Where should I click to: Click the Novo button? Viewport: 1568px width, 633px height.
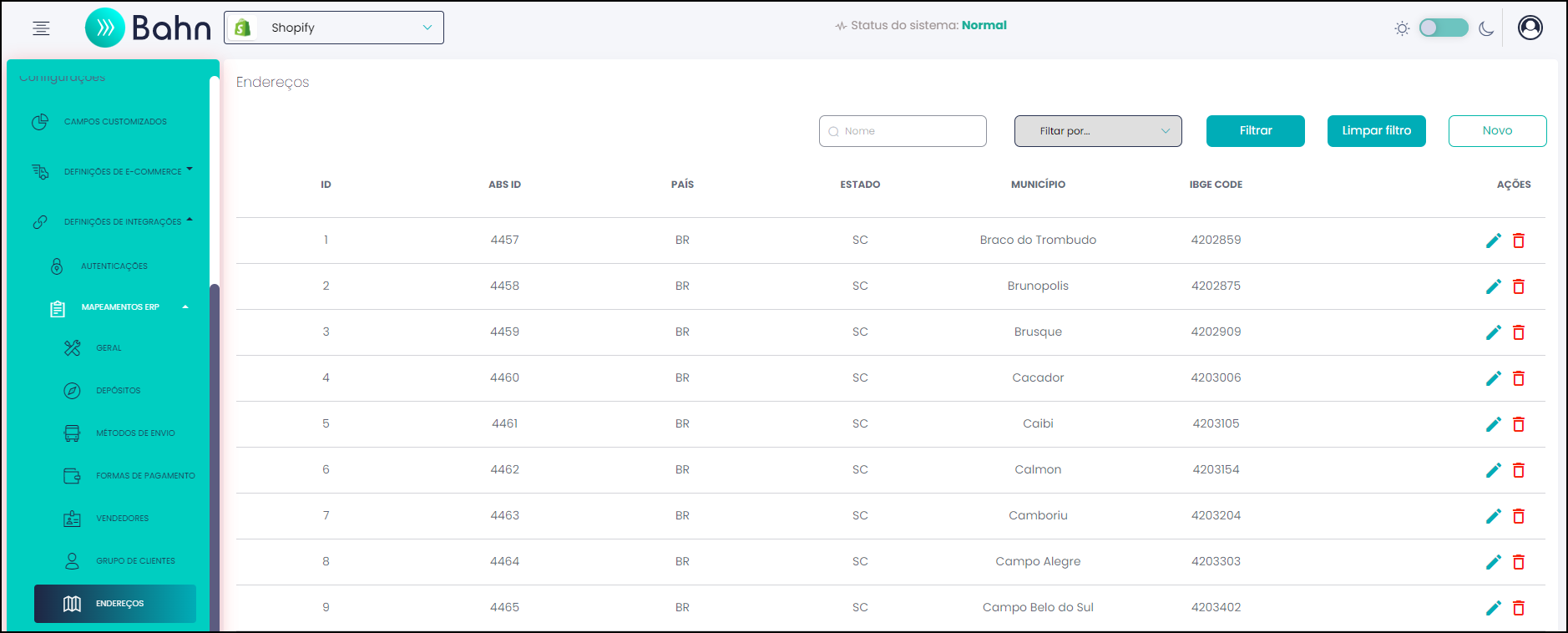click(1498, 131)
